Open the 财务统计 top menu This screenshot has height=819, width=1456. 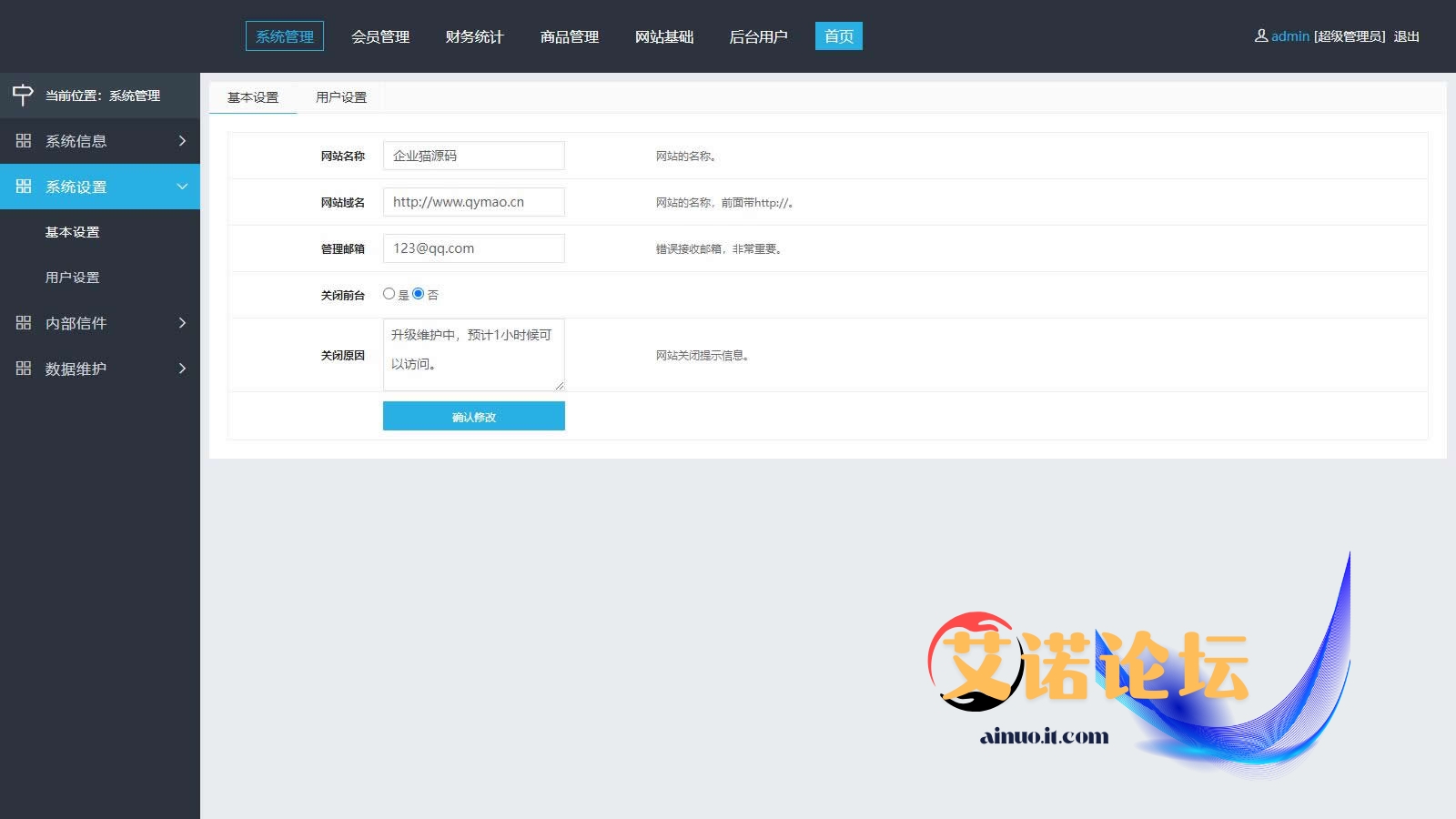(474, 36)
